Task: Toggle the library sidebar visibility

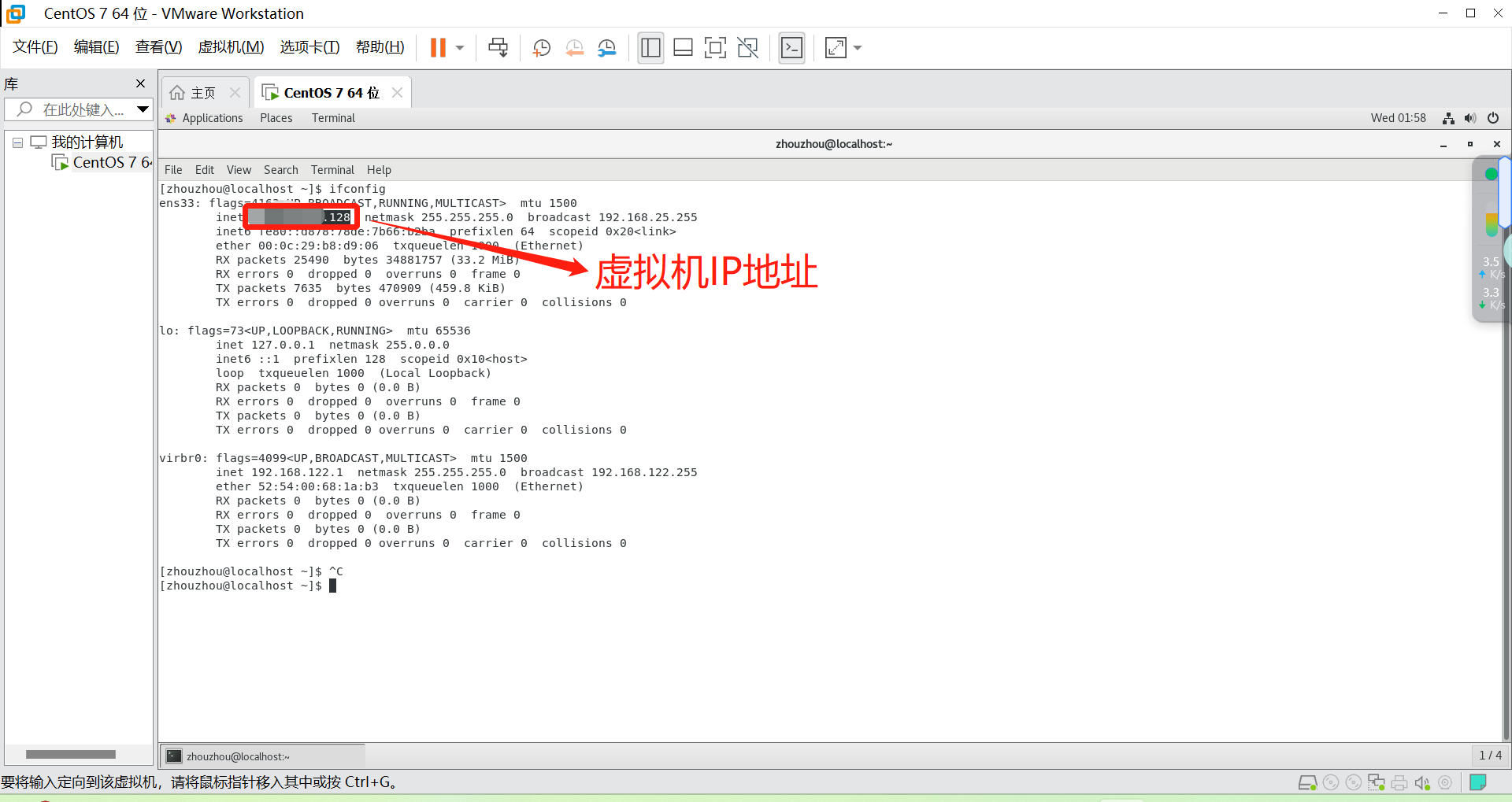Action: pyautogui.click(x=650, y=47)
